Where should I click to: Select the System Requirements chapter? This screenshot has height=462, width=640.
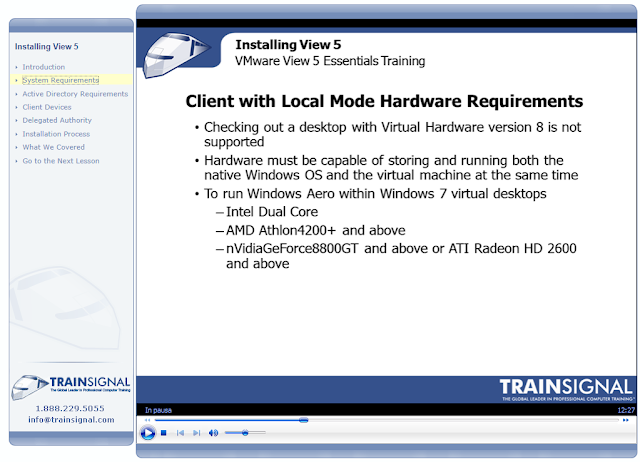point(60,80)
